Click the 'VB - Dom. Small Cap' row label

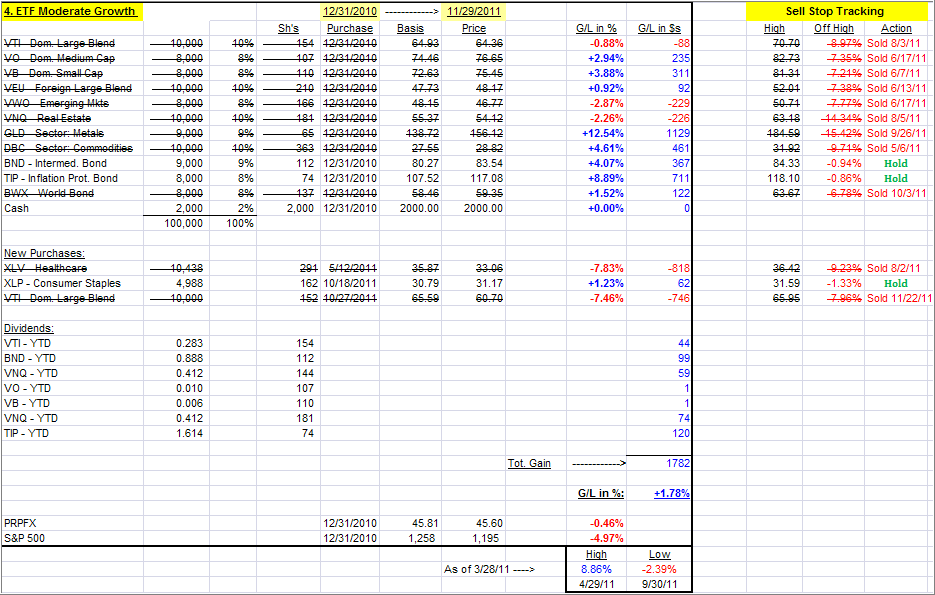coord(53,73)
